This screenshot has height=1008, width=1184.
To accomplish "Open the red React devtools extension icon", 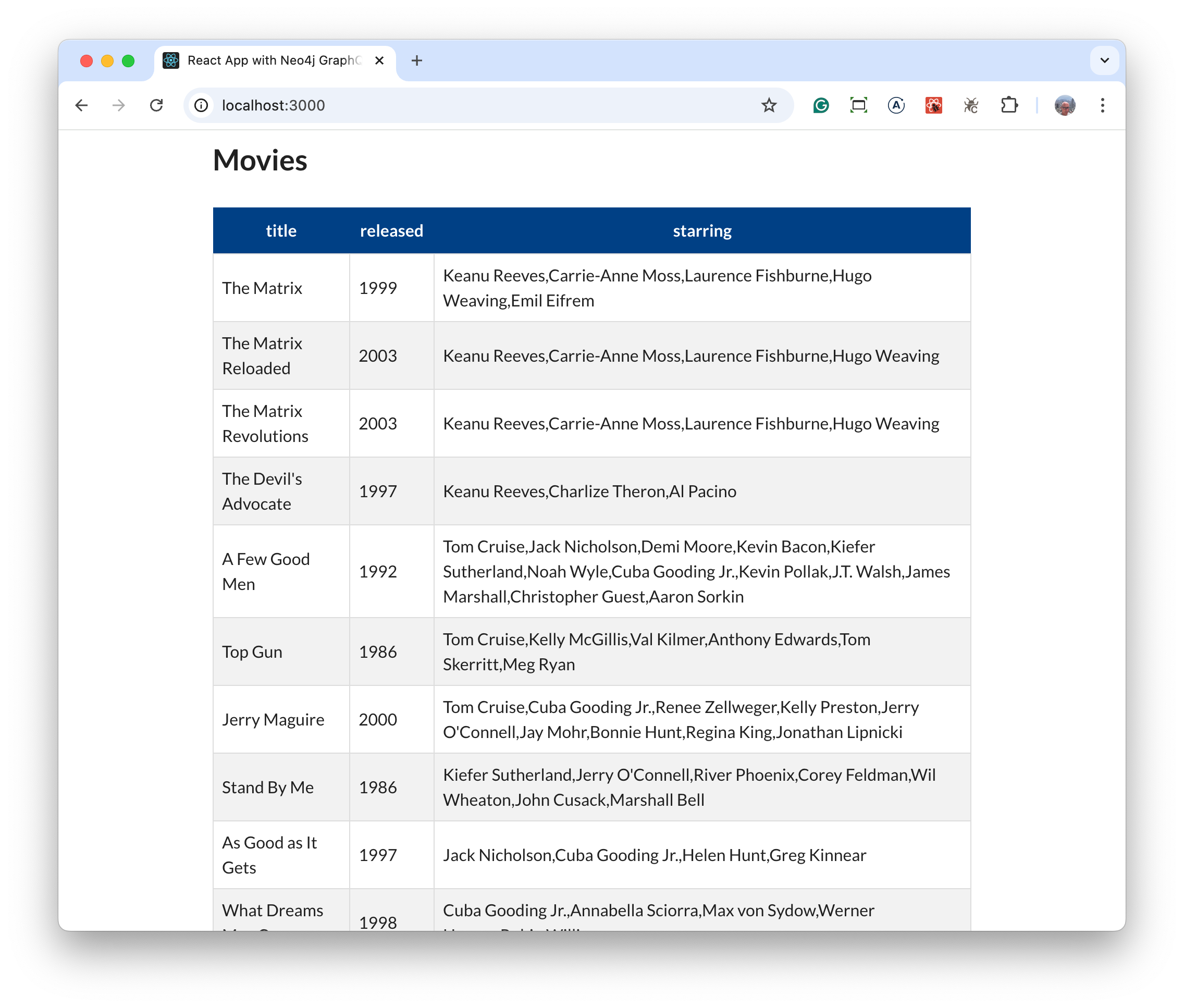I will click(934, 105).
